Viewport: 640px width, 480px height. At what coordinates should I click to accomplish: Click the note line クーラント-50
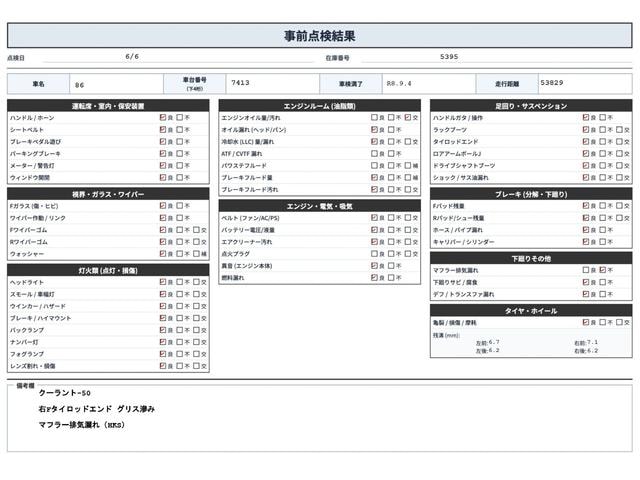click(64, 393)
